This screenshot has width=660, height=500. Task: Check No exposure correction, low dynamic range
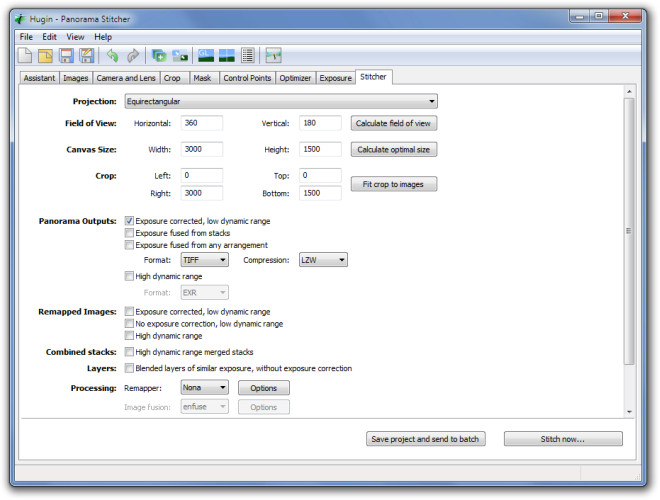tap(129, 324)
